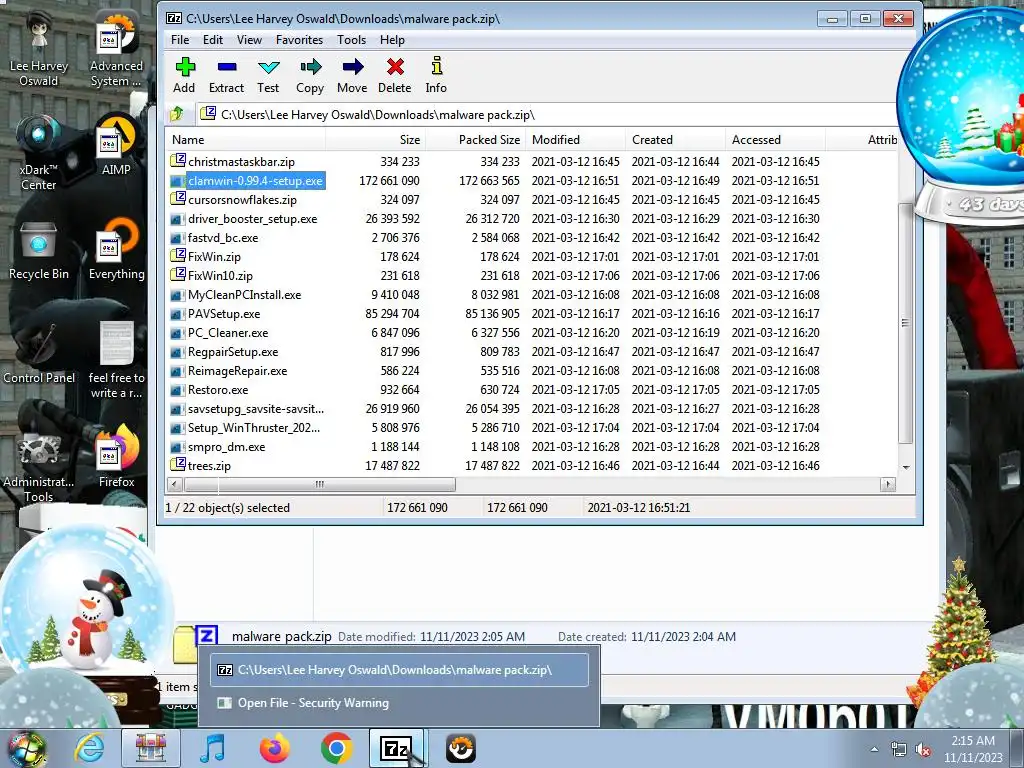Open xDark Center desktop icon
1024x768 pixels.
click(39, 154)
